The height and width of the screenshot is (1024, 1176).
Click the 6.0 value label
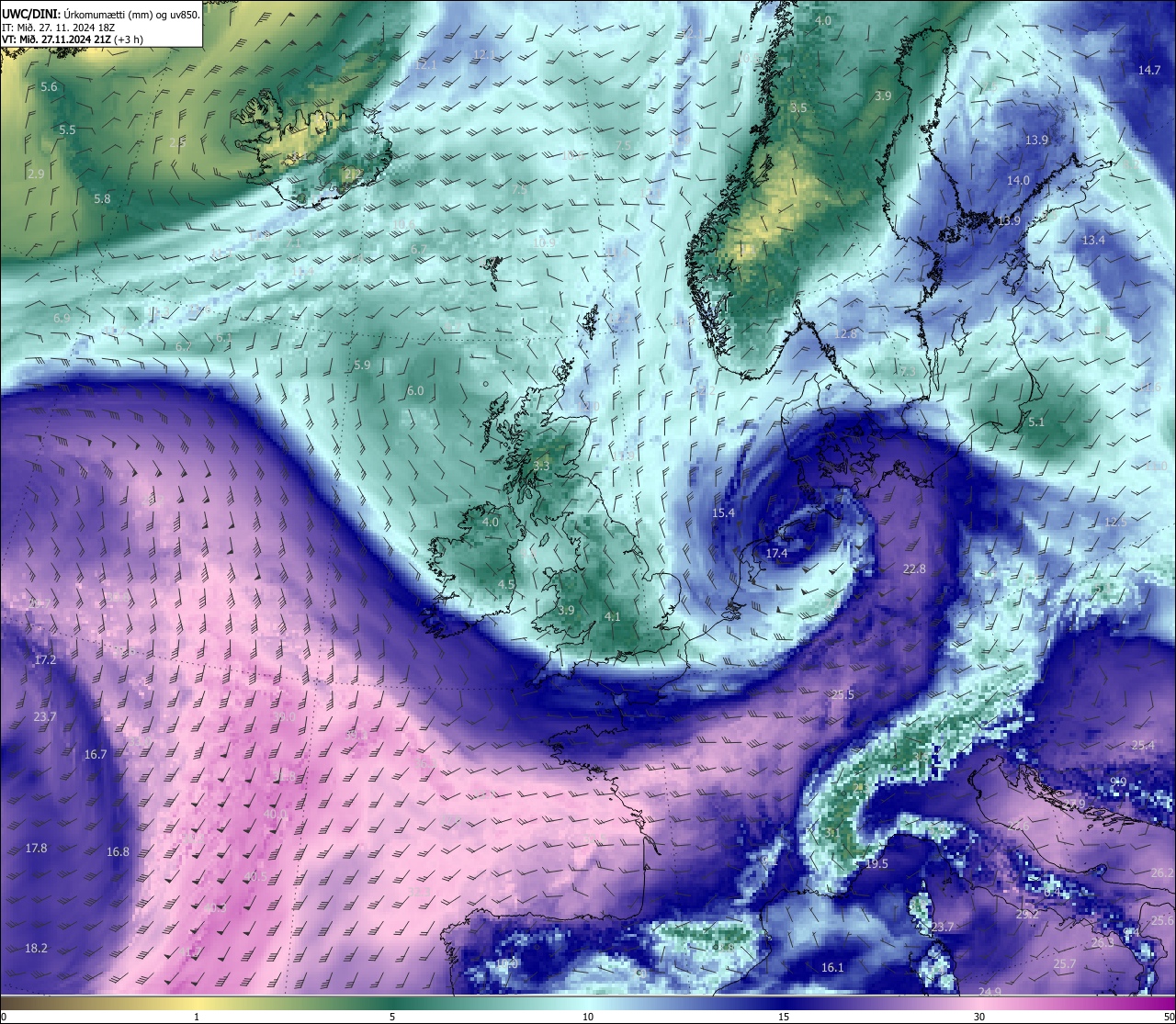415,391
